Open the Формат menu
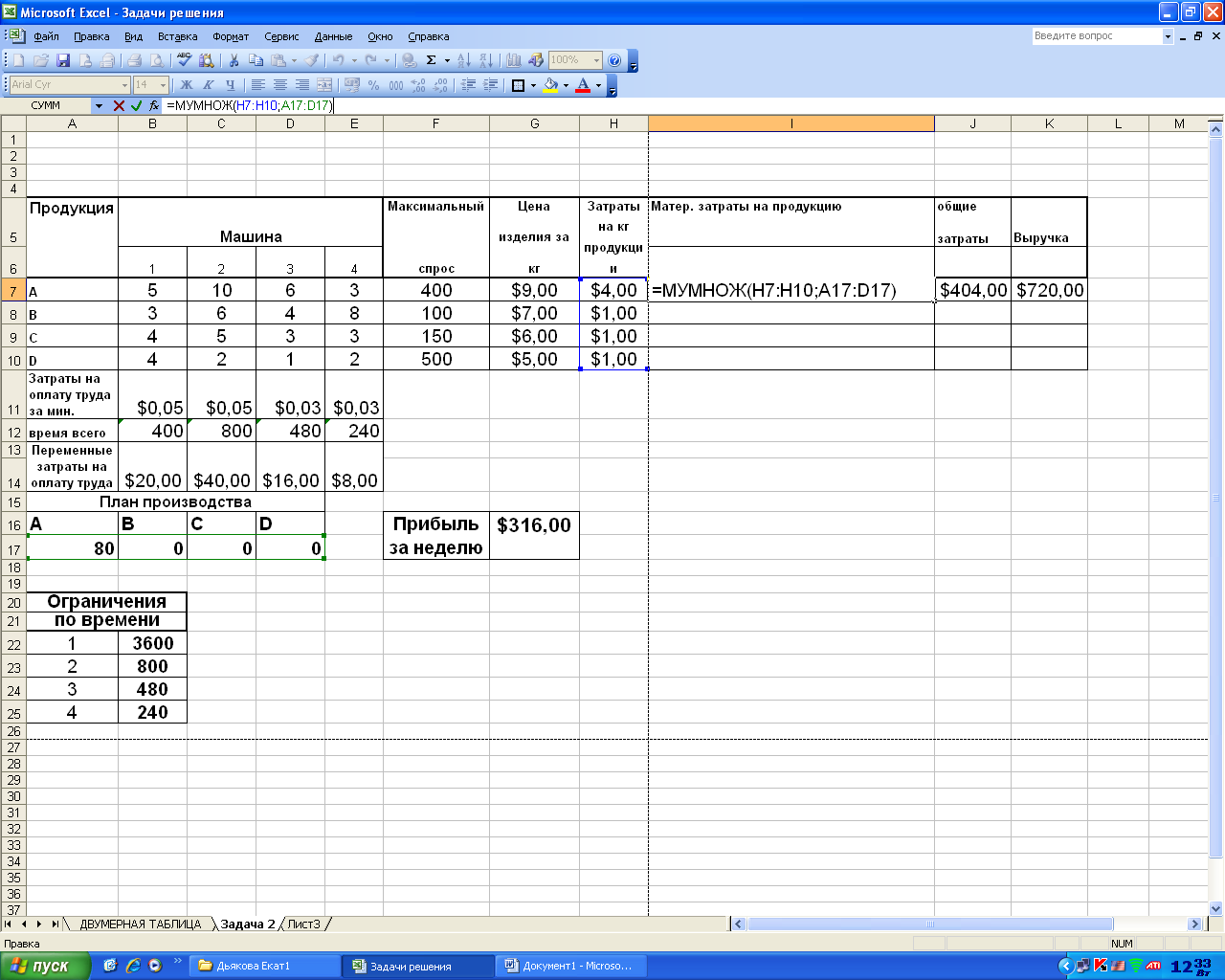 tap(231, 36)
